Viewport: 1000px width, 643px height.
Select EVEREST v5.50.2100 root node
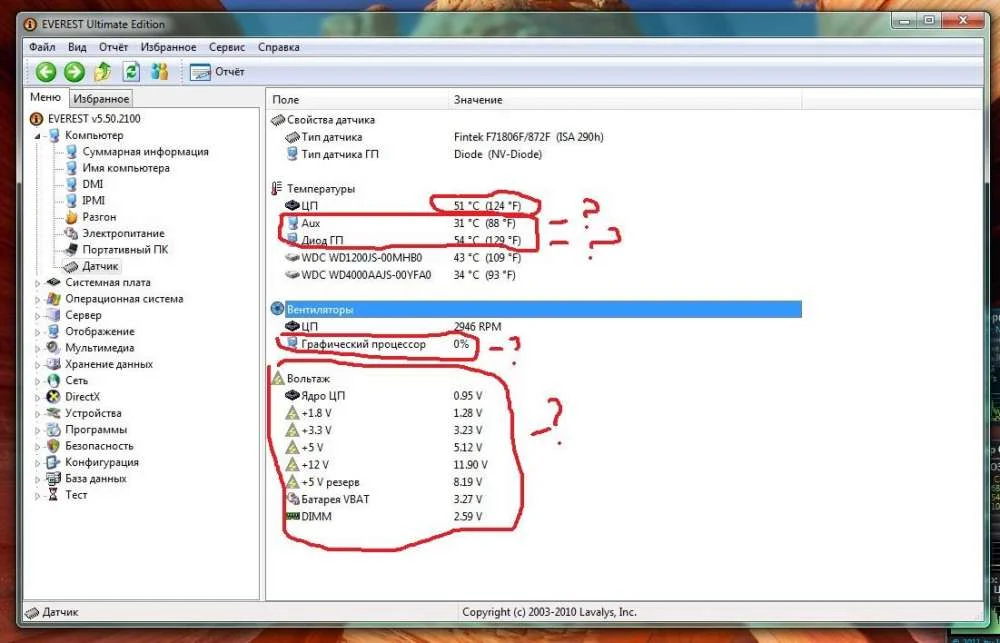click(x=94, y=119)
